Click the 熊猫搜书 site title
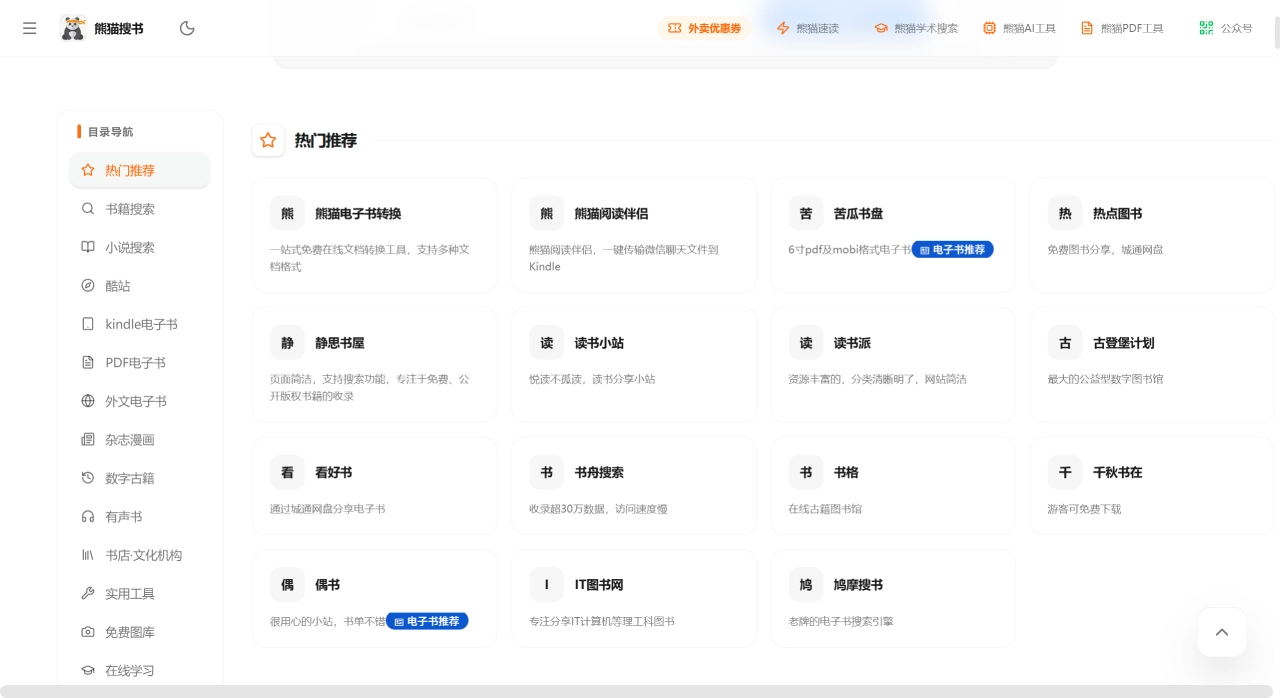 pyautogui.click(x=119, y=28)
